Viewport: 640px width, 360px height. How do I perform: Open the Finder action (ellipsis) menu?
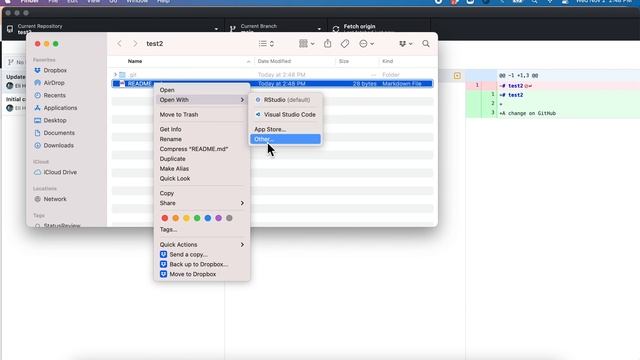(x=366, y=44)
